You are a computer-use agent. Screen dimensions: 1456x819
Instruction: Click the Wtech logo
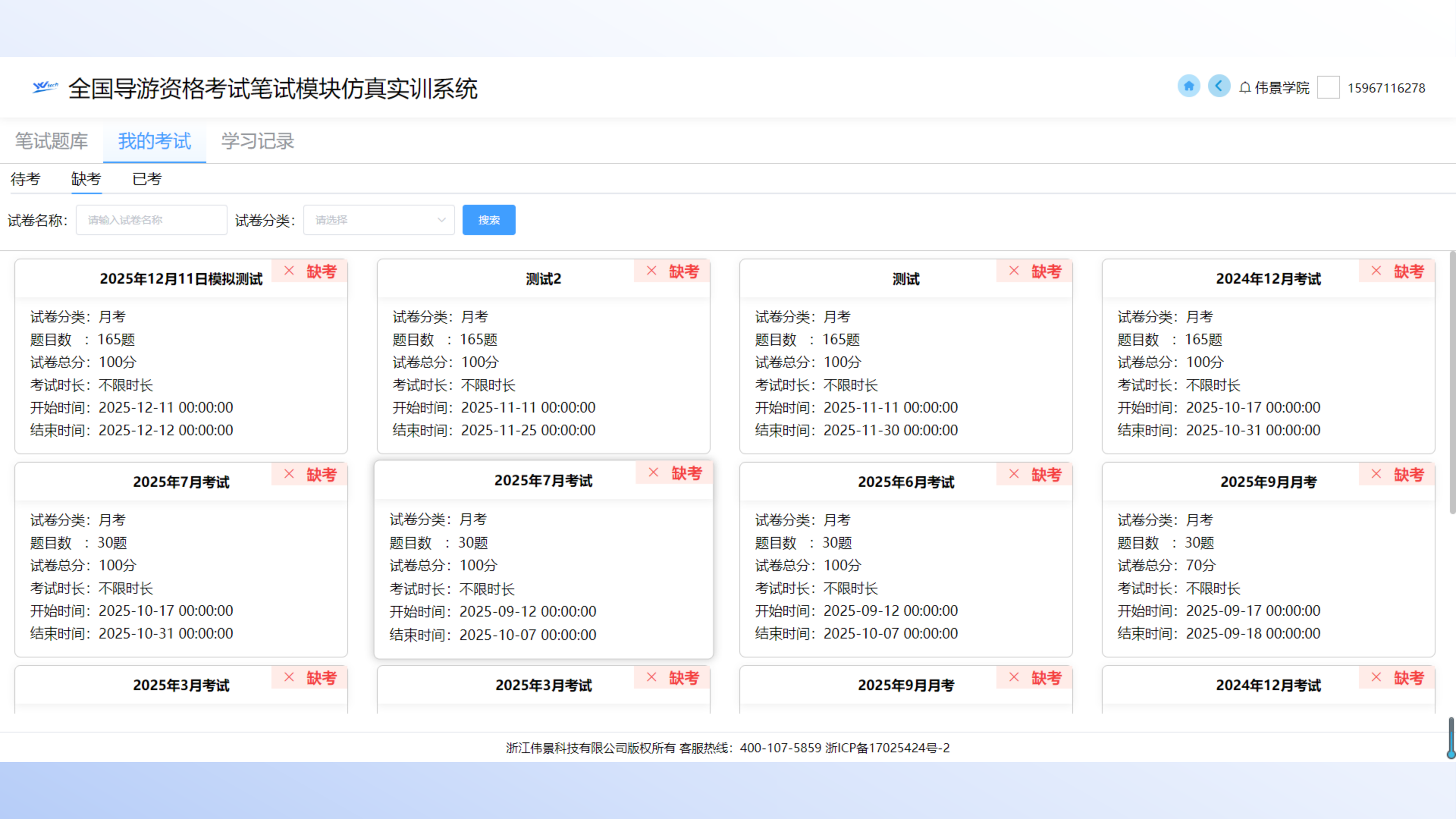coord(45,86)
